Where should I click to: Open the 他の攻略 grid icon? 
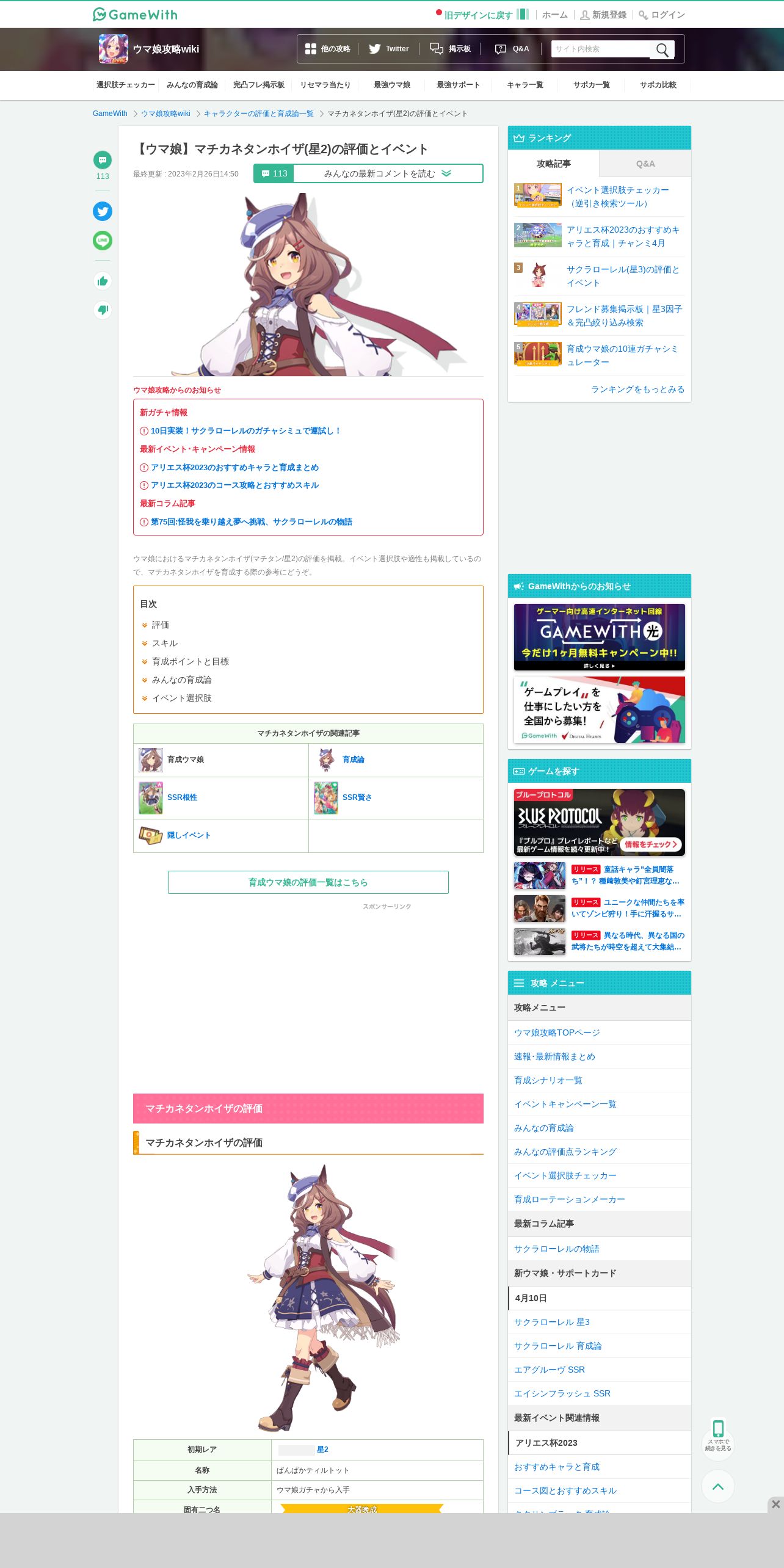tap(311, 49)
